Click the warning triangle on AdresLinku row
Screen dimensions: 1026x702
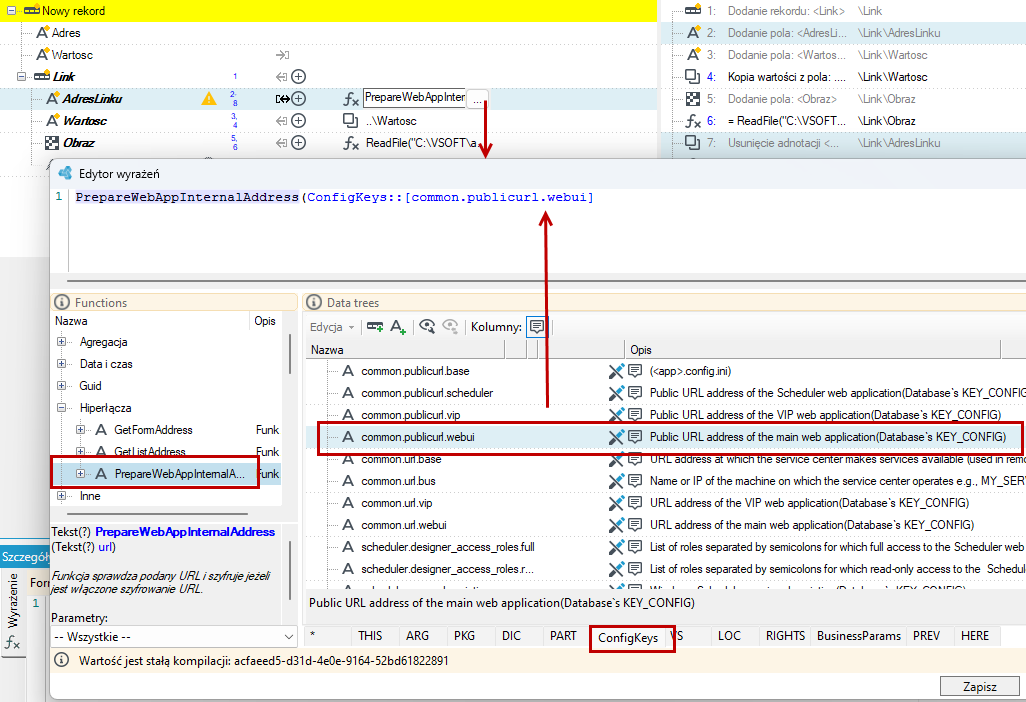209,99
